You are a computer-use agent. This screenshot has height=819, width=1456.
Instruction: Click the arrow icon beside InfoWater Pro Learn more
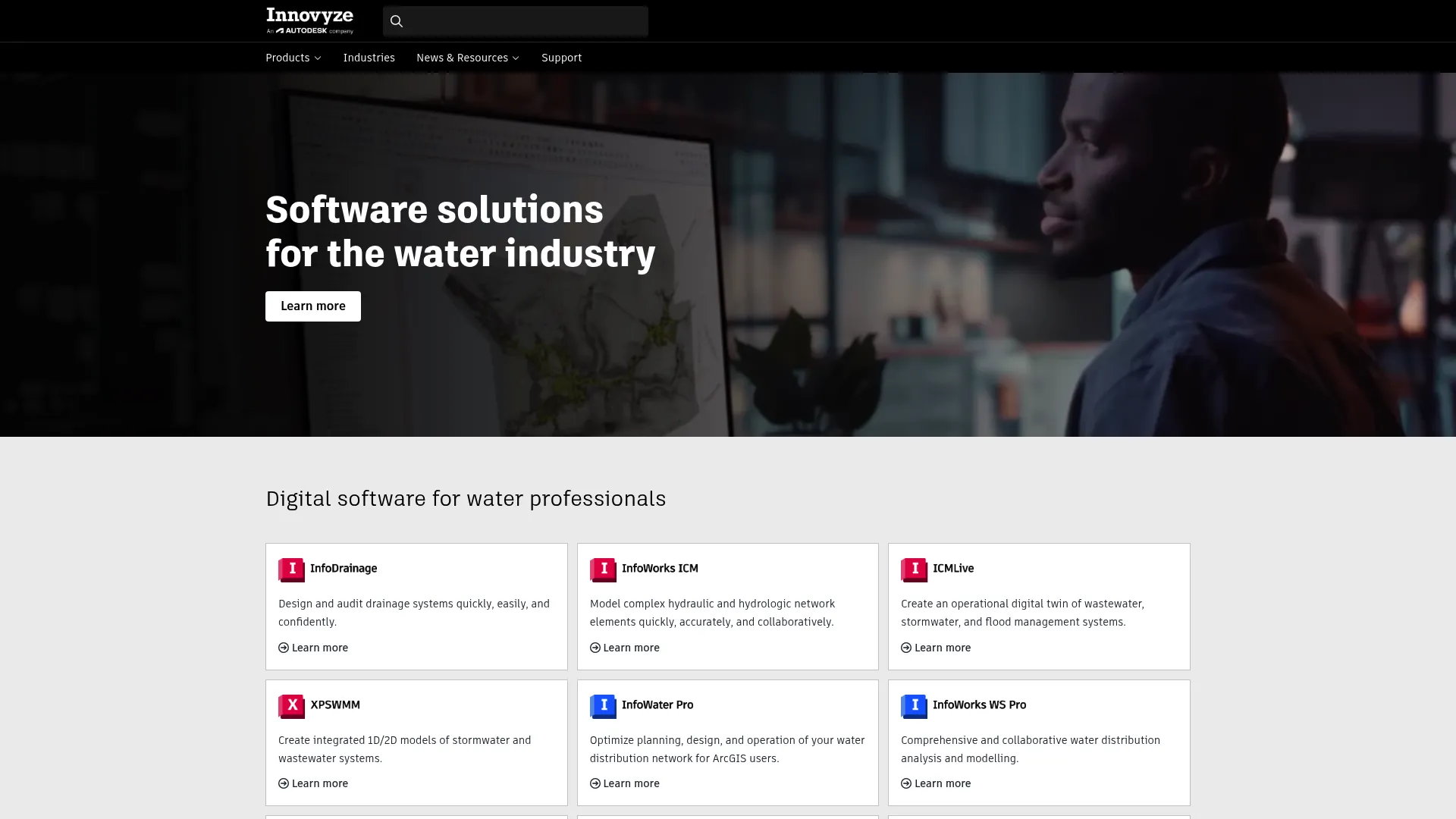pos(595,783)
